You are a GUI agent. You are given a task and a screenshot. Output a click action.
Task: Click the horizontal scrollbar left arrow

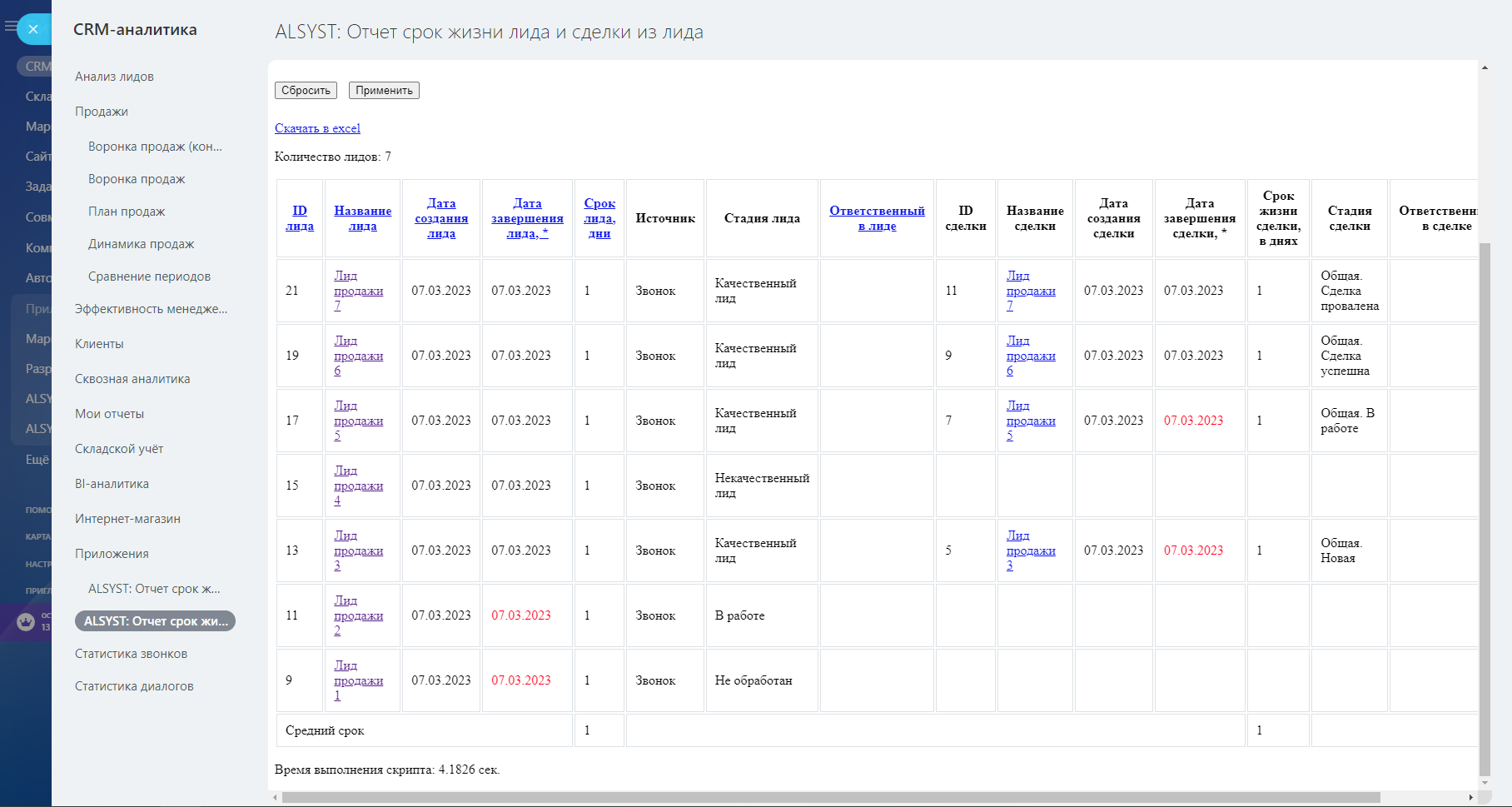(276, 797)
